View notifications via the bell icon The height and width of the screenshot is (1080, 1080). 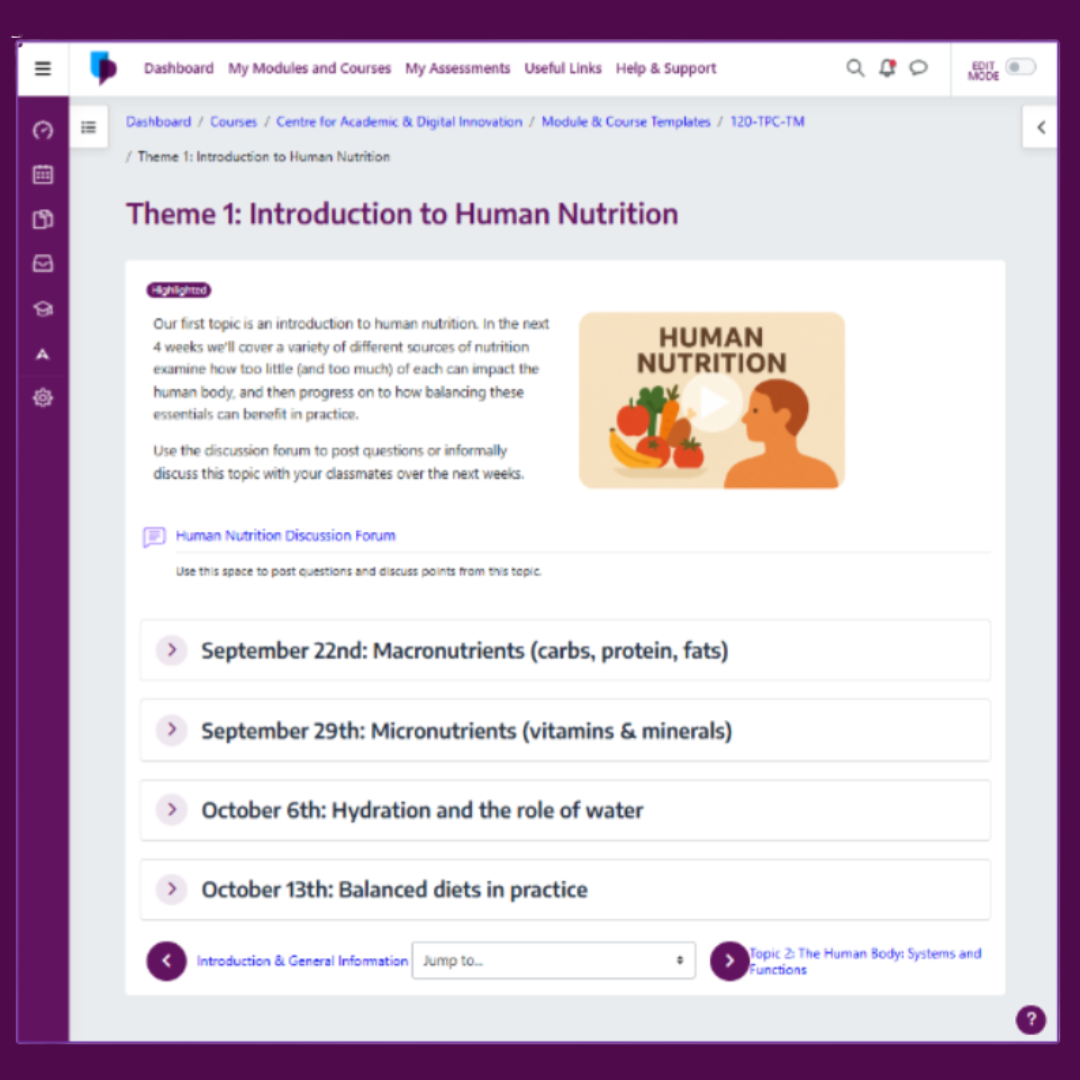tap(887, 68)
